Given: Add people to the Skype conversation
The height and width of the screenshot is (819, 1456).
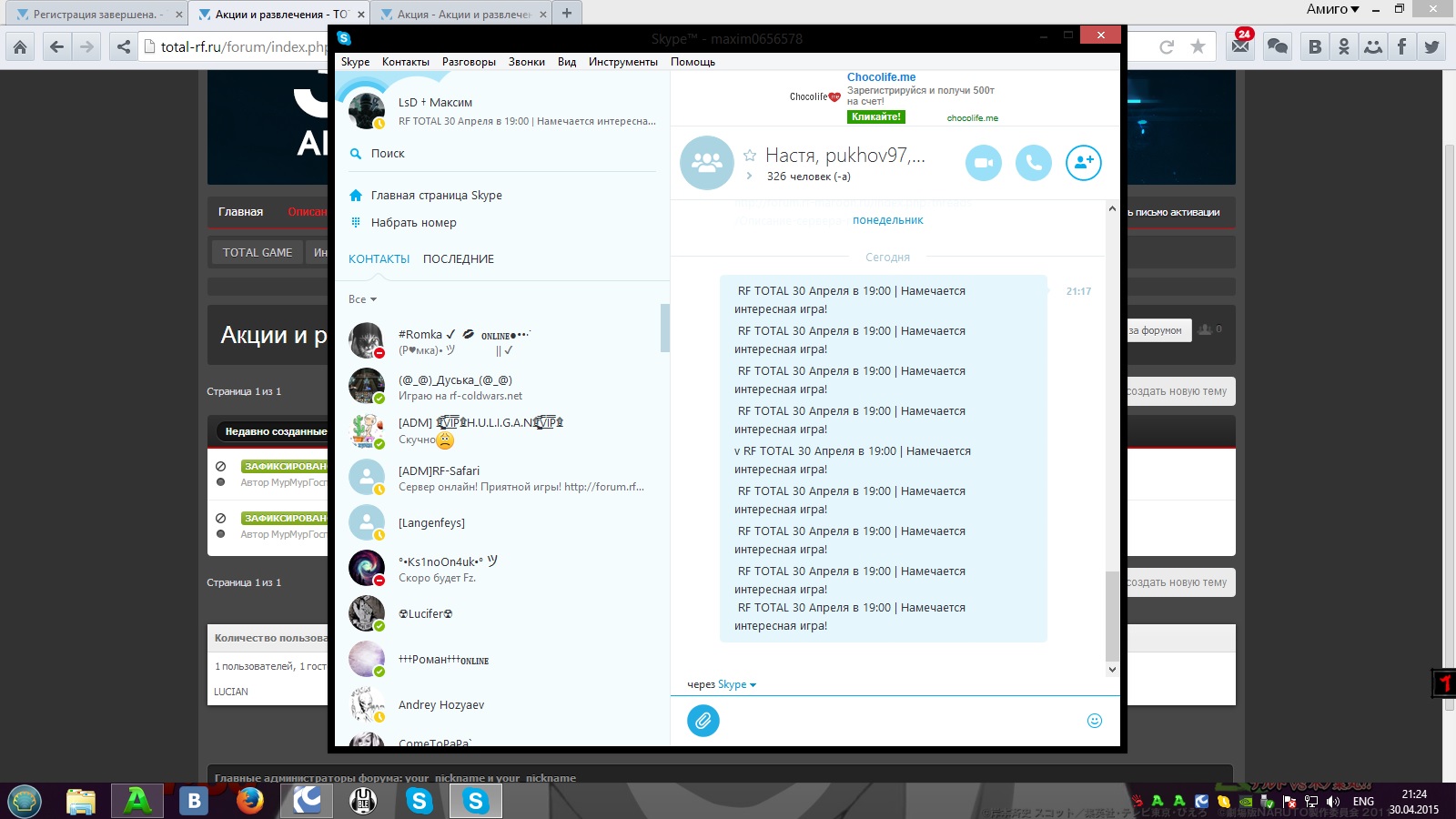Looking at the screenshot, I should click(1084, 163).
